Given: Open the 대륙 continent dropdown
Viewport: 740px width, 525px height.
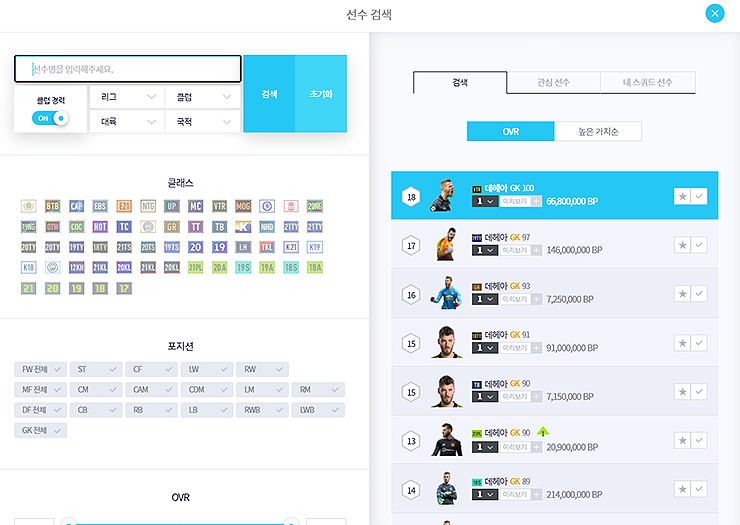Looking at the screenshot, I should 126,121.
